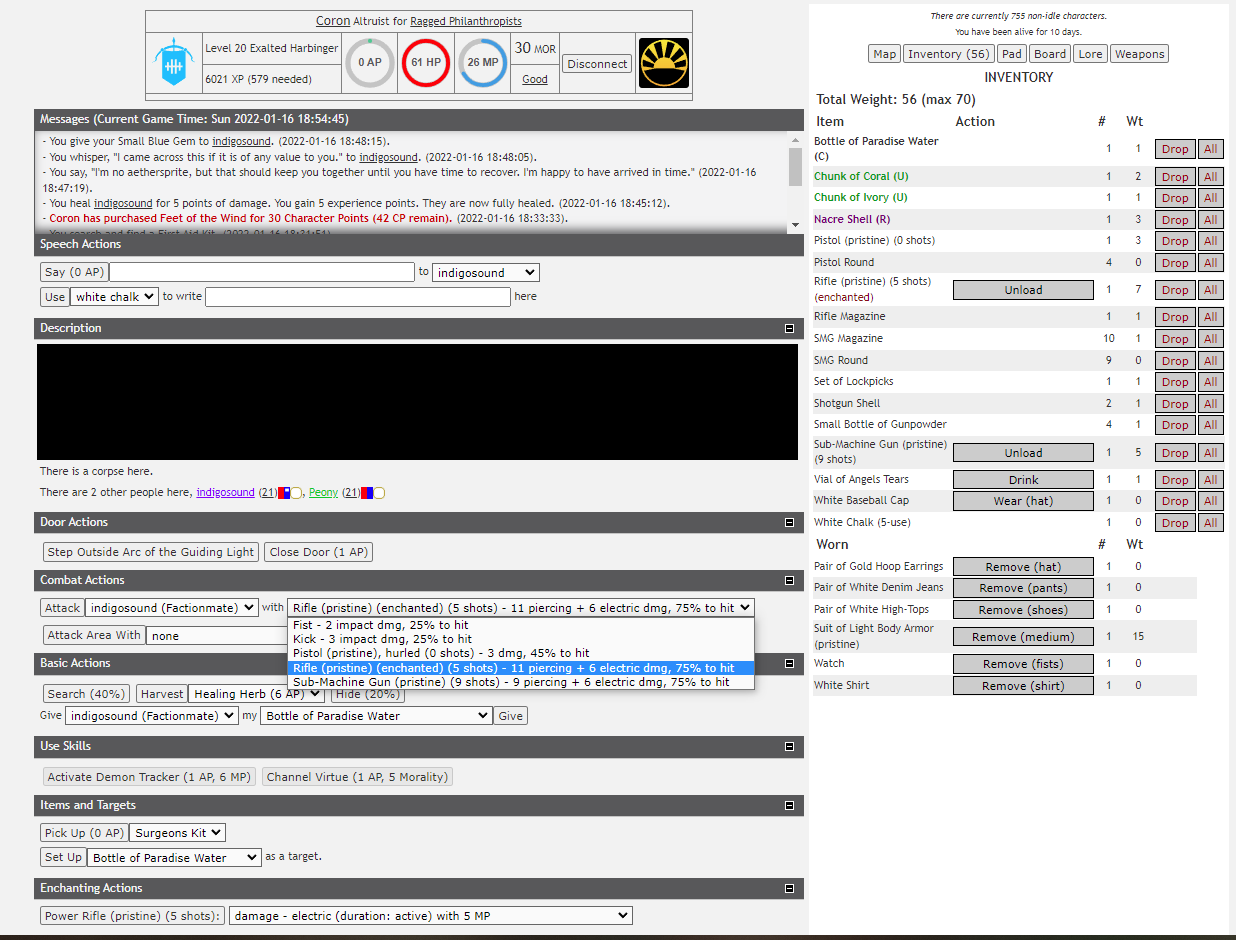Image resolution: width=1236 pixels, height=940 pixels.
Task: Collapse the Basic Actions section
Action: click(789, 663)
